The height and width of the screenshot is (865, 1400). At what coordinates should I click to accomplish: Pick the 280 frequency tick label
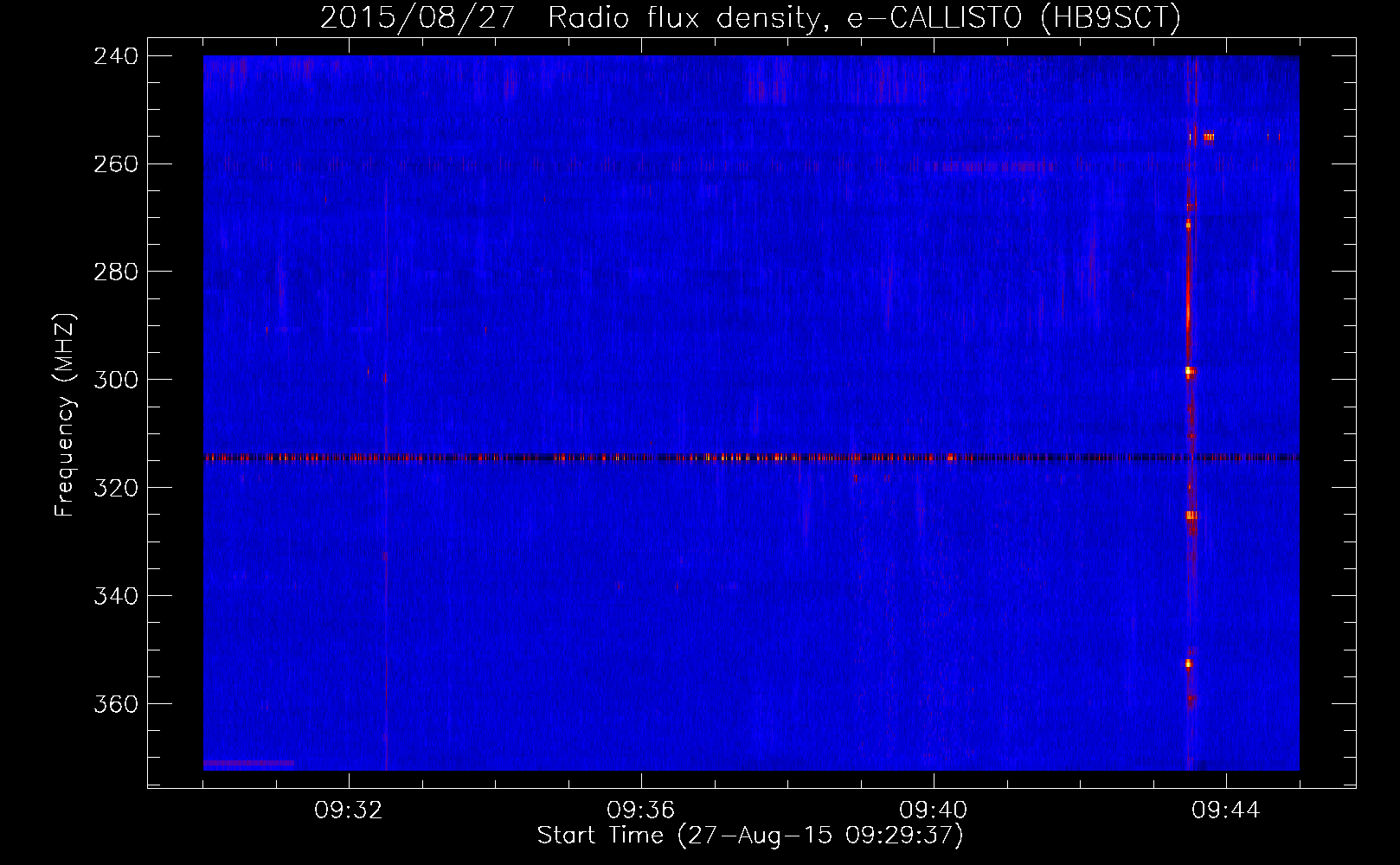pyautogui.click(x=116, y=272)
